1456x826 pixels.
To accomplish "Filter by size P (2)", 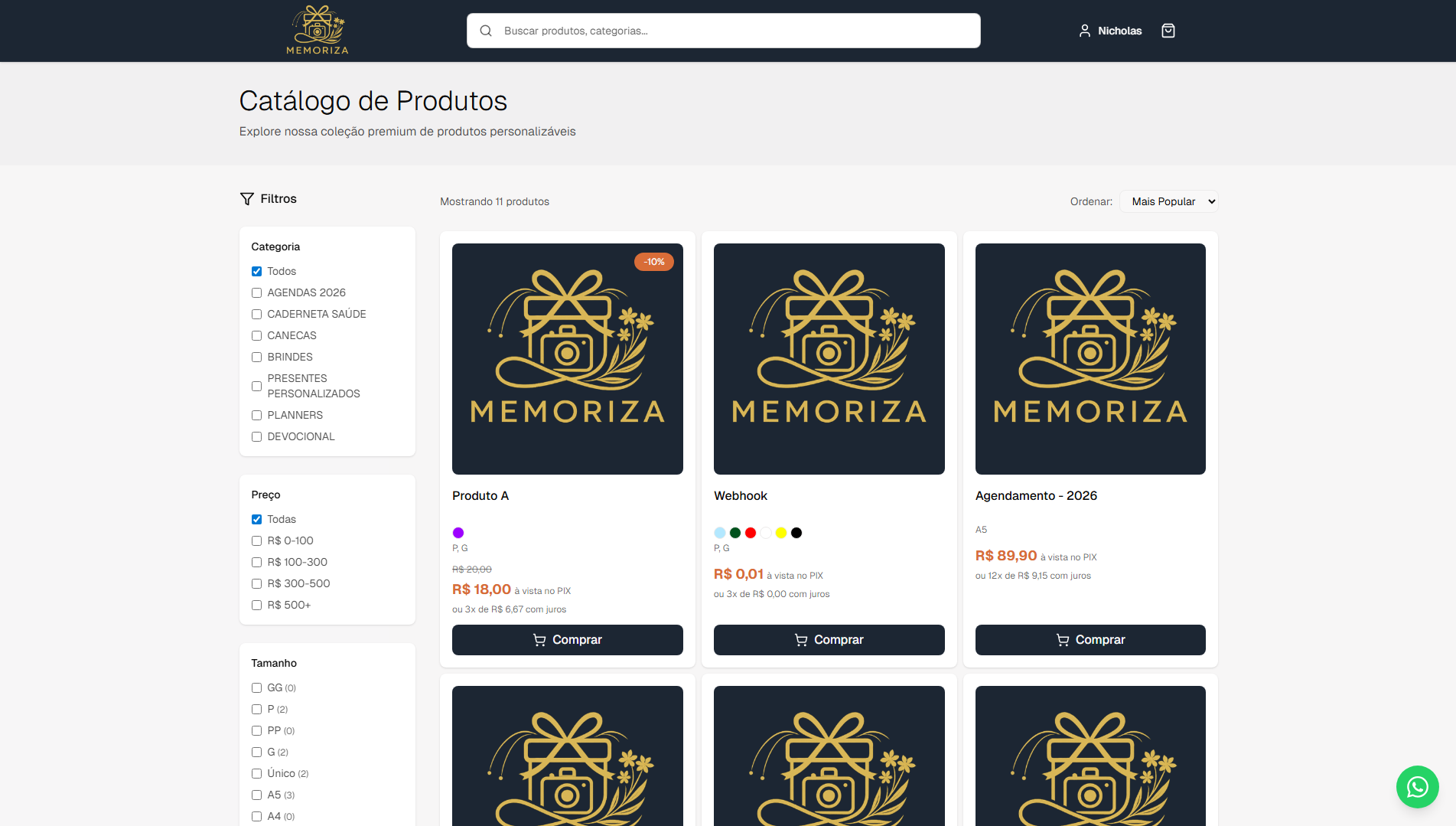I will pos(256,709).
